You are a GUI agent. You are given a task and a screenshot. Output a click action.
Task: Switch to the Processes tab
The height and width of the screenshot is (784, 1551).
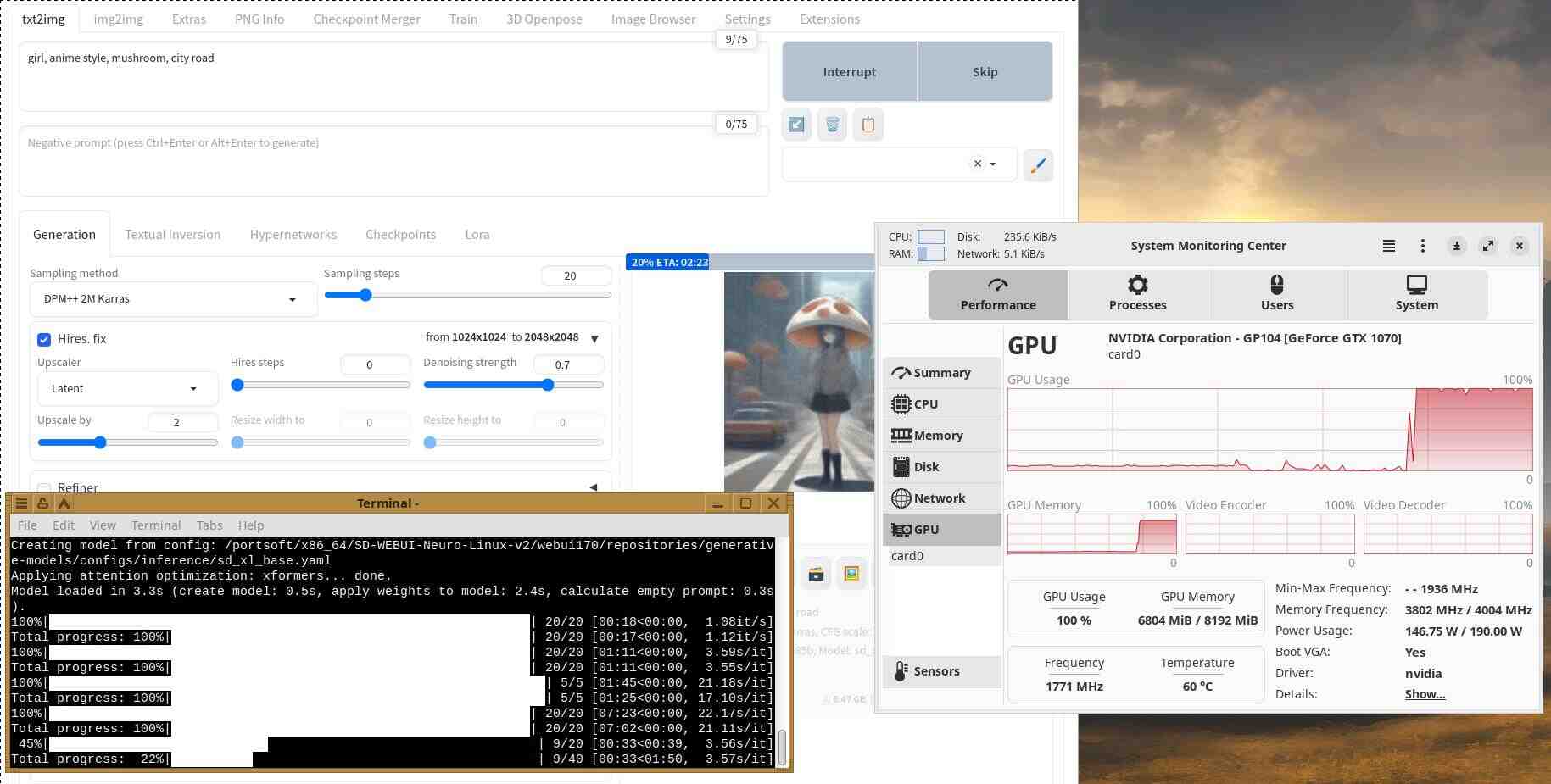click(x=1138, y=294)
